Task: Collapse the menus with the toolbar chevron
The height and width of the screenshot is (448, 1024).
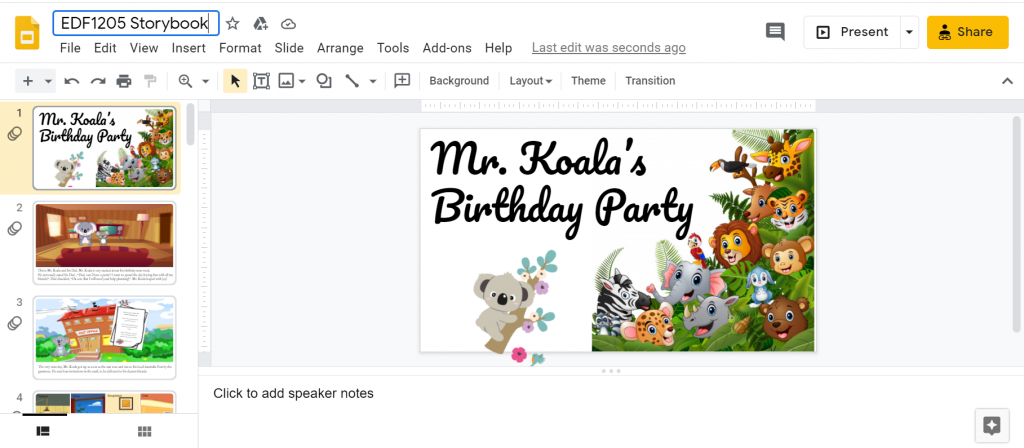Action: (x=1007, y=81)
